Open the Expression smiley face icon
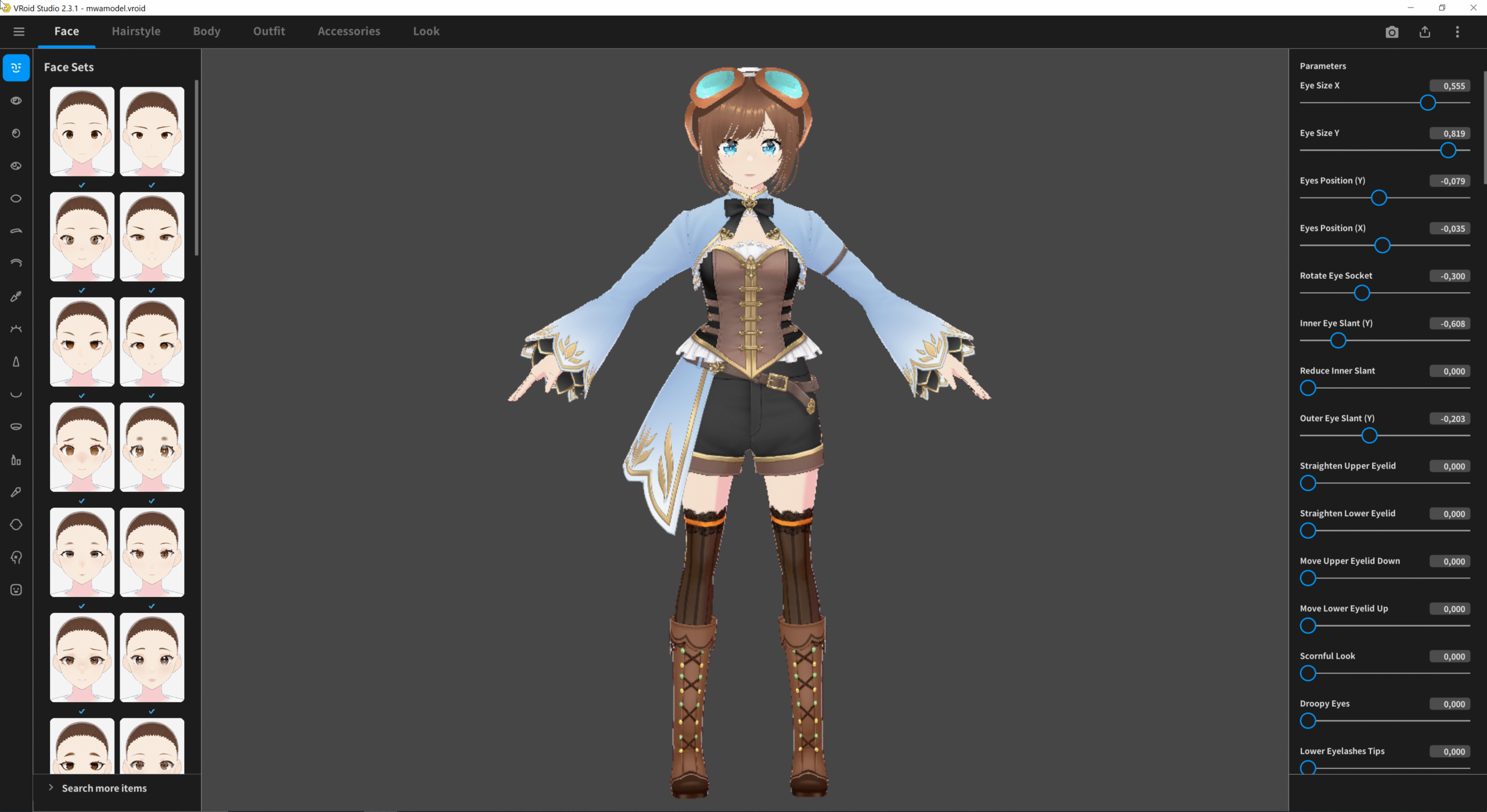1487x812 pixels. (x=16, y=590)
